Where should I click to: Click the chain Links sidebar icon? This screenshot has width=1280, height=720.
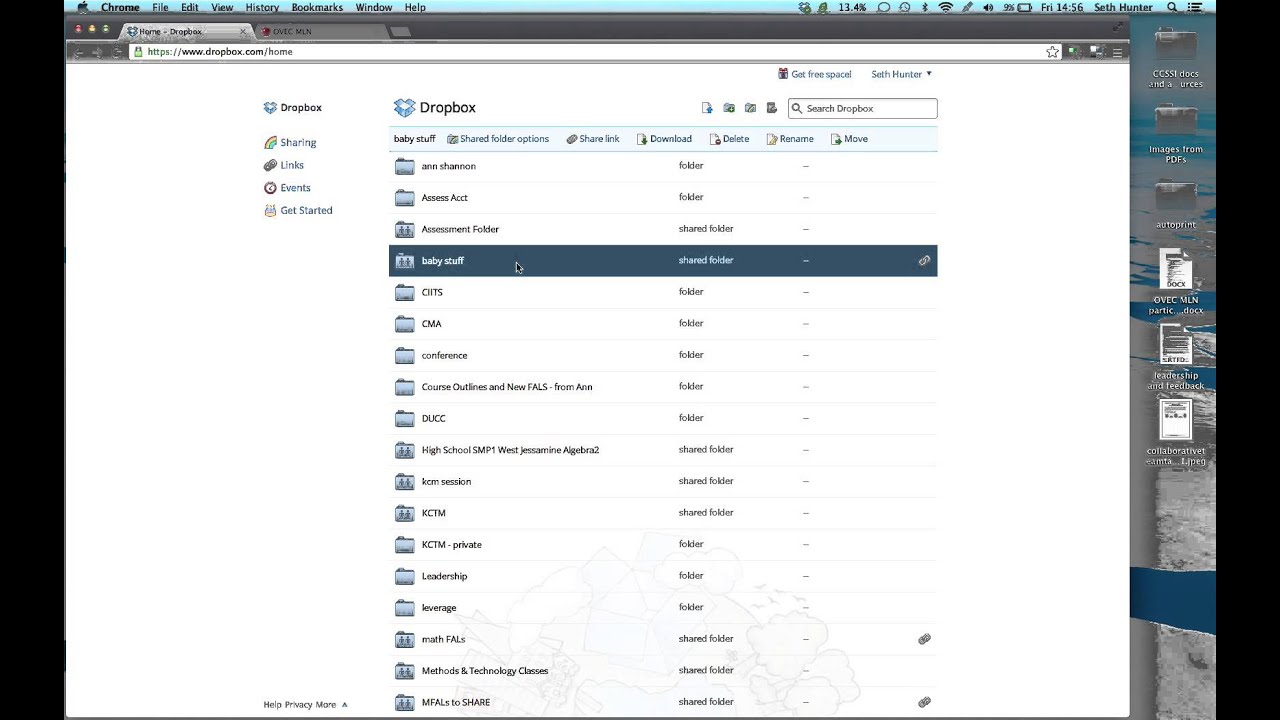click(270, 165)
